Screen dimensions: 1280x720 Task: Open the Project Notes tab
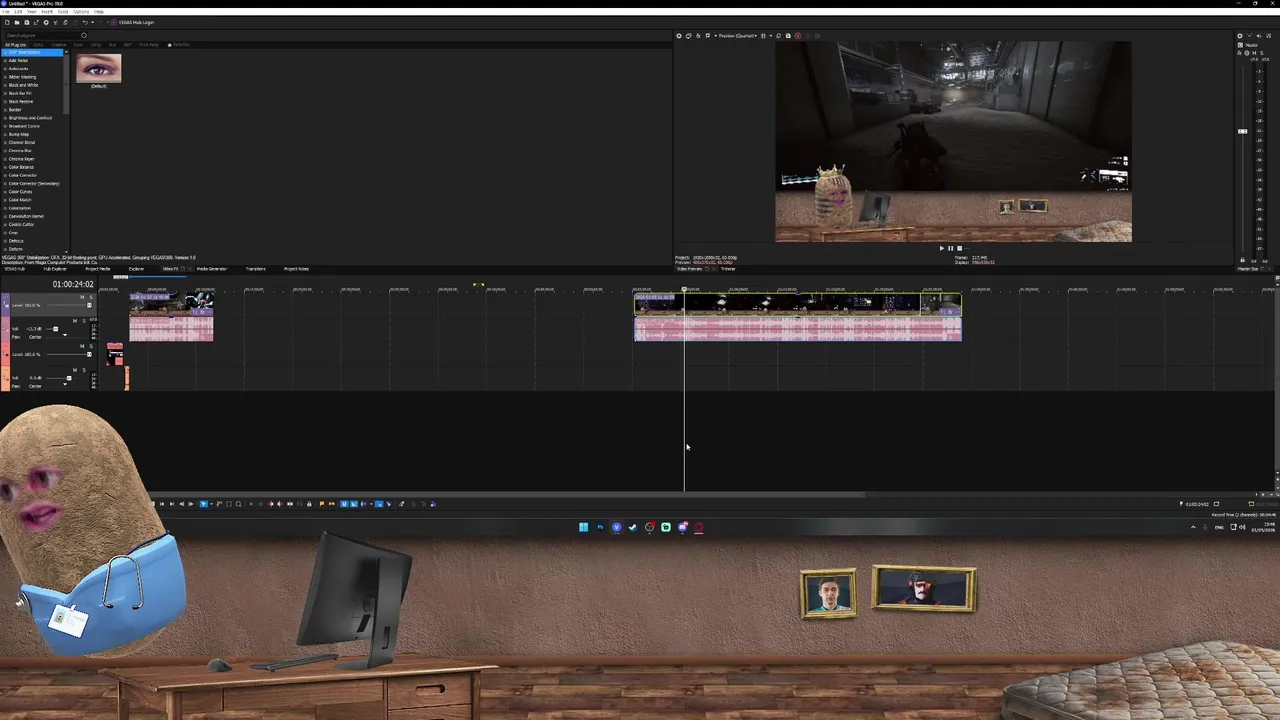[296, 268]
